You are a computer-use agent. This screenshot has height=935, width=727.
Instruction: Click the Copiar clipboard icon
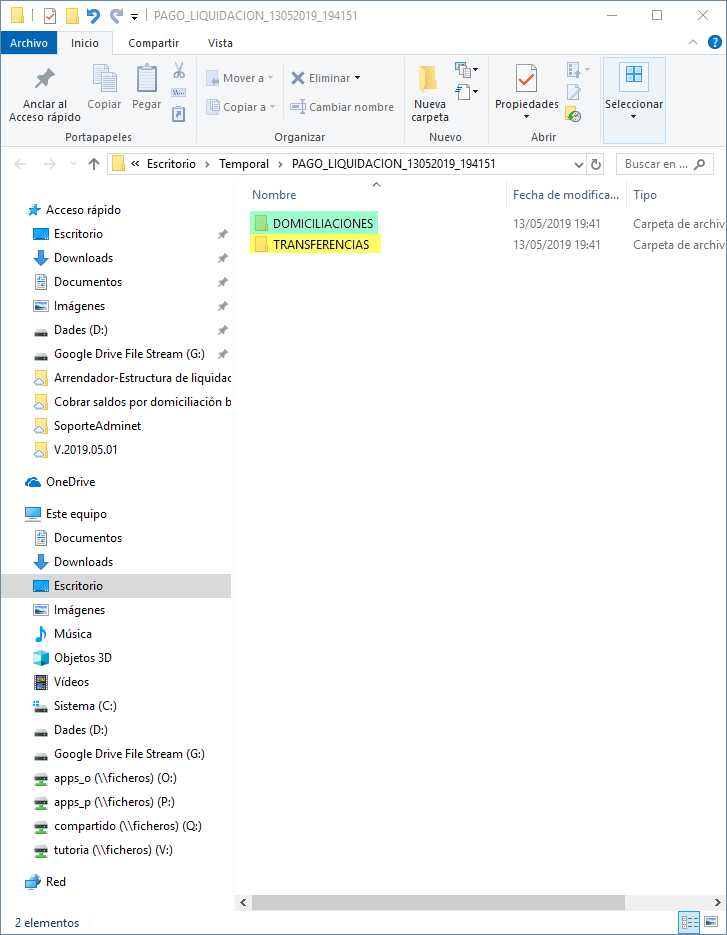[104, 79]
